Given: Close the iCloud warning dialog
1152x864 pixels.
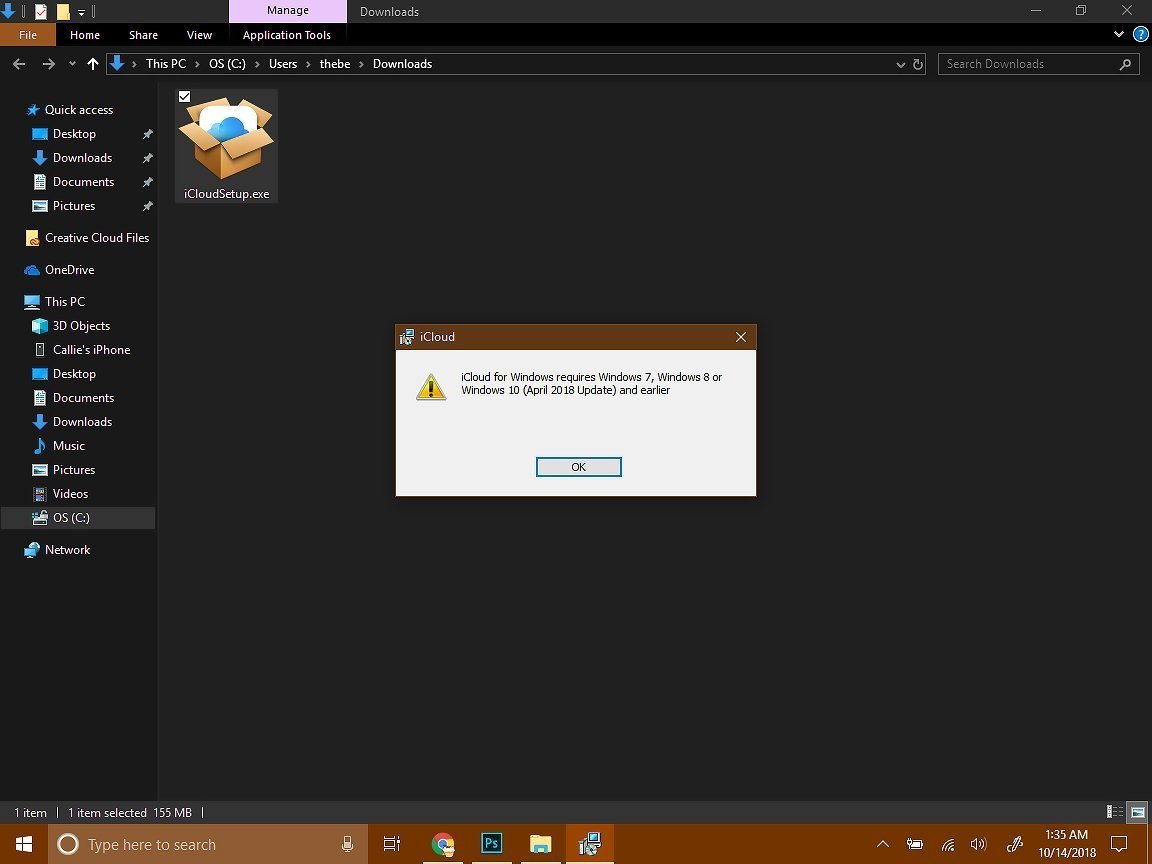Looking at the screenshot, I should [741, 336].
